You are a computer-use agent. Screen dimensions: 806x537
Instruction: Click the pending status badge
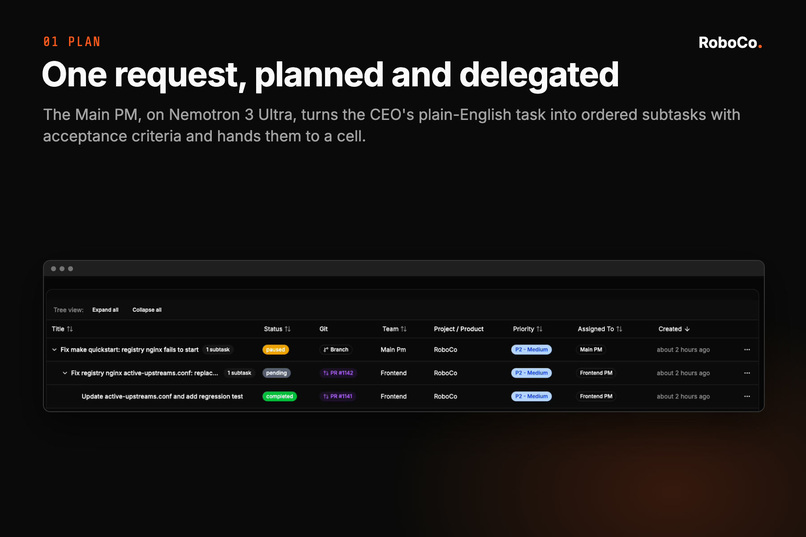click(277, 373)
